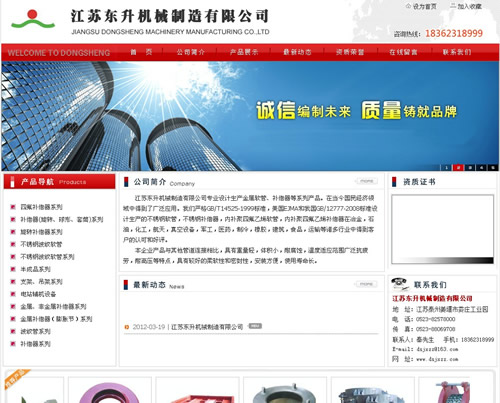Click the red bullet icon beside 半成品系列

(13, 269)
